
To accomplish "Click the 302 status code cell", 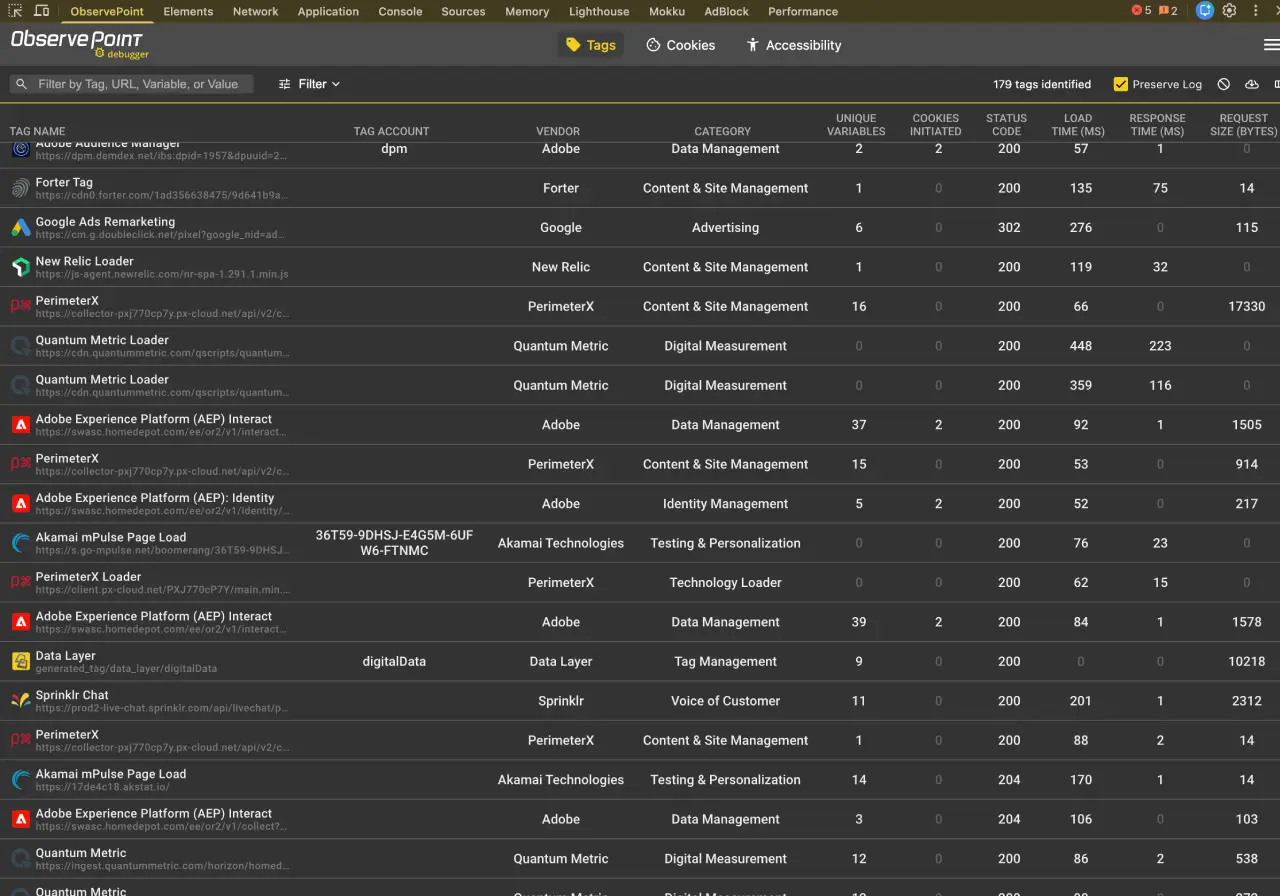I will click(x=1009, y=227).
